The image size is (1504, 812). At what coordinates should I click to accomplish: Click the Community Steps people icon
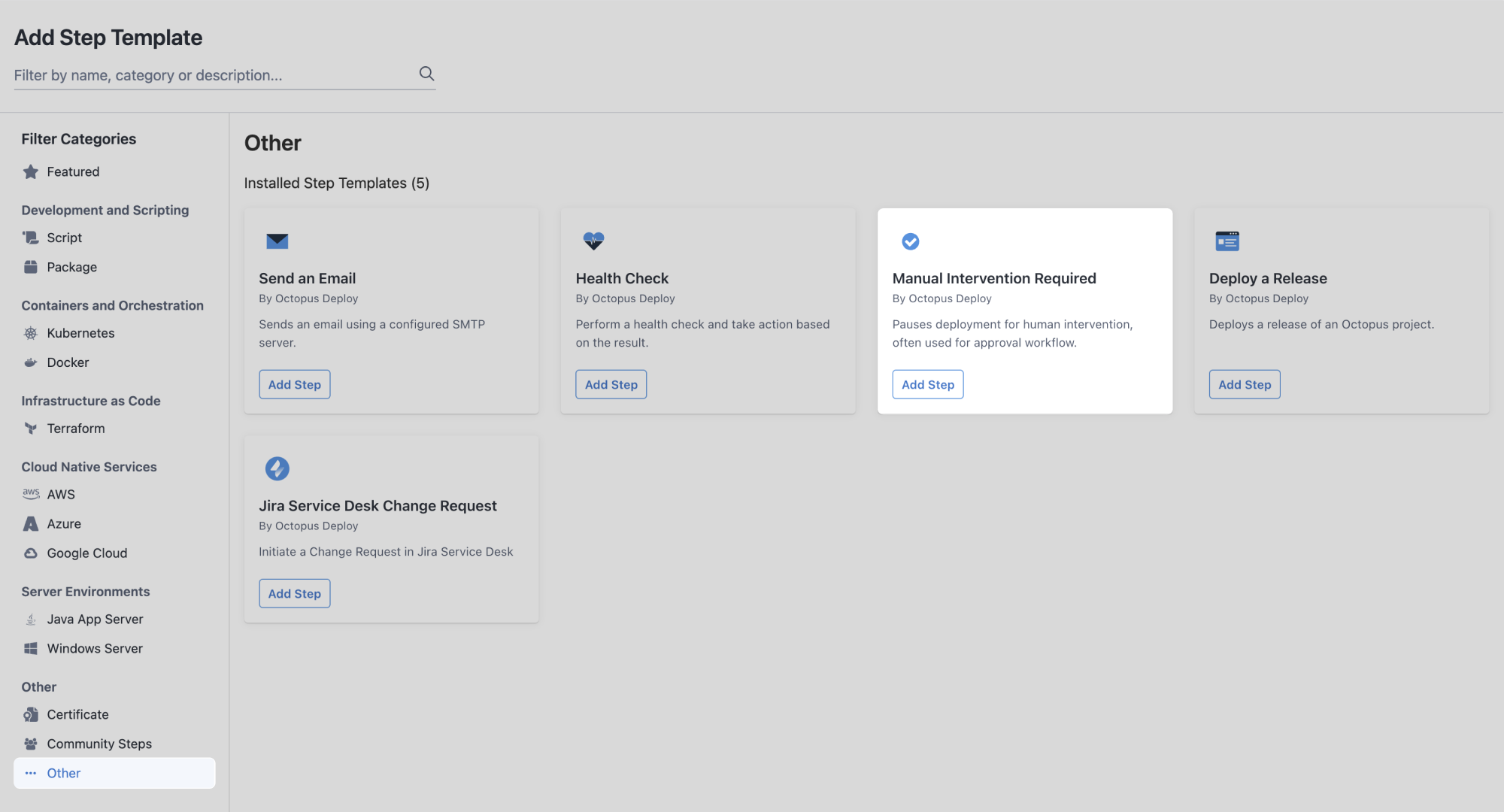[31, 744]
